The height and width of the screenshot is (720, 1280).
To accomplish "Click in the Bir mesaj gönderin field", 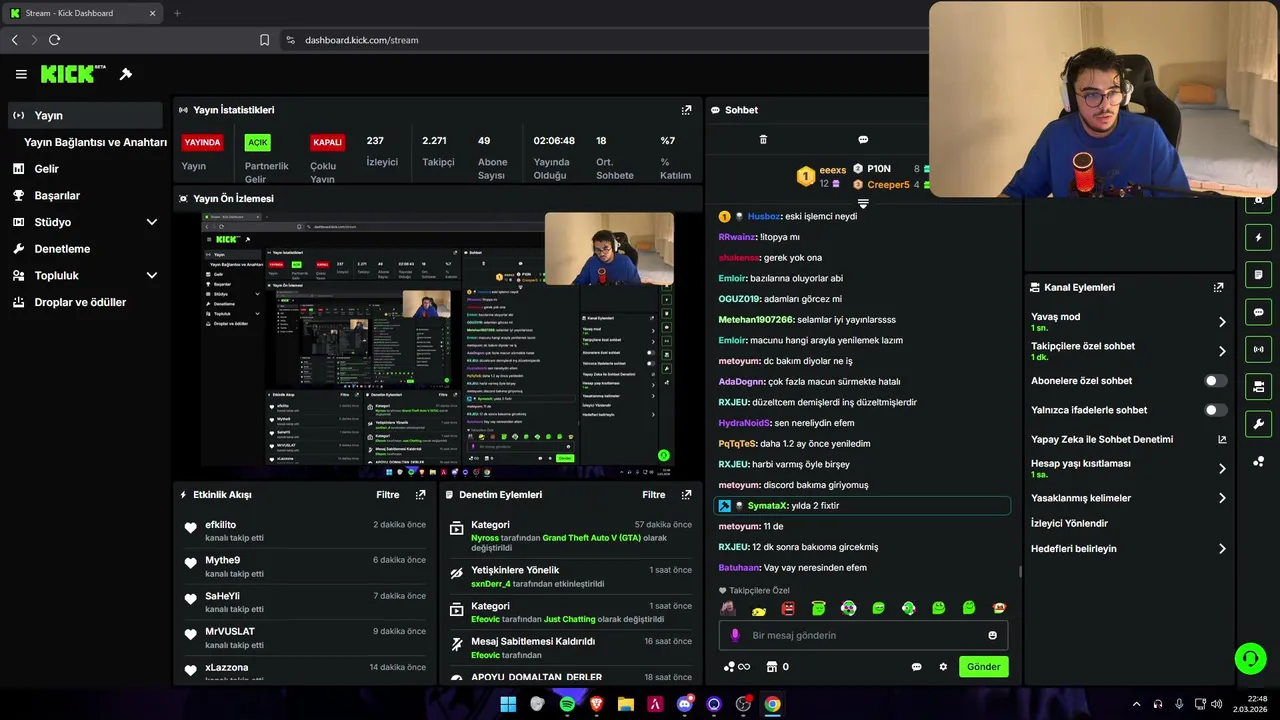I will pyautogui.click(x=862, y=635).
